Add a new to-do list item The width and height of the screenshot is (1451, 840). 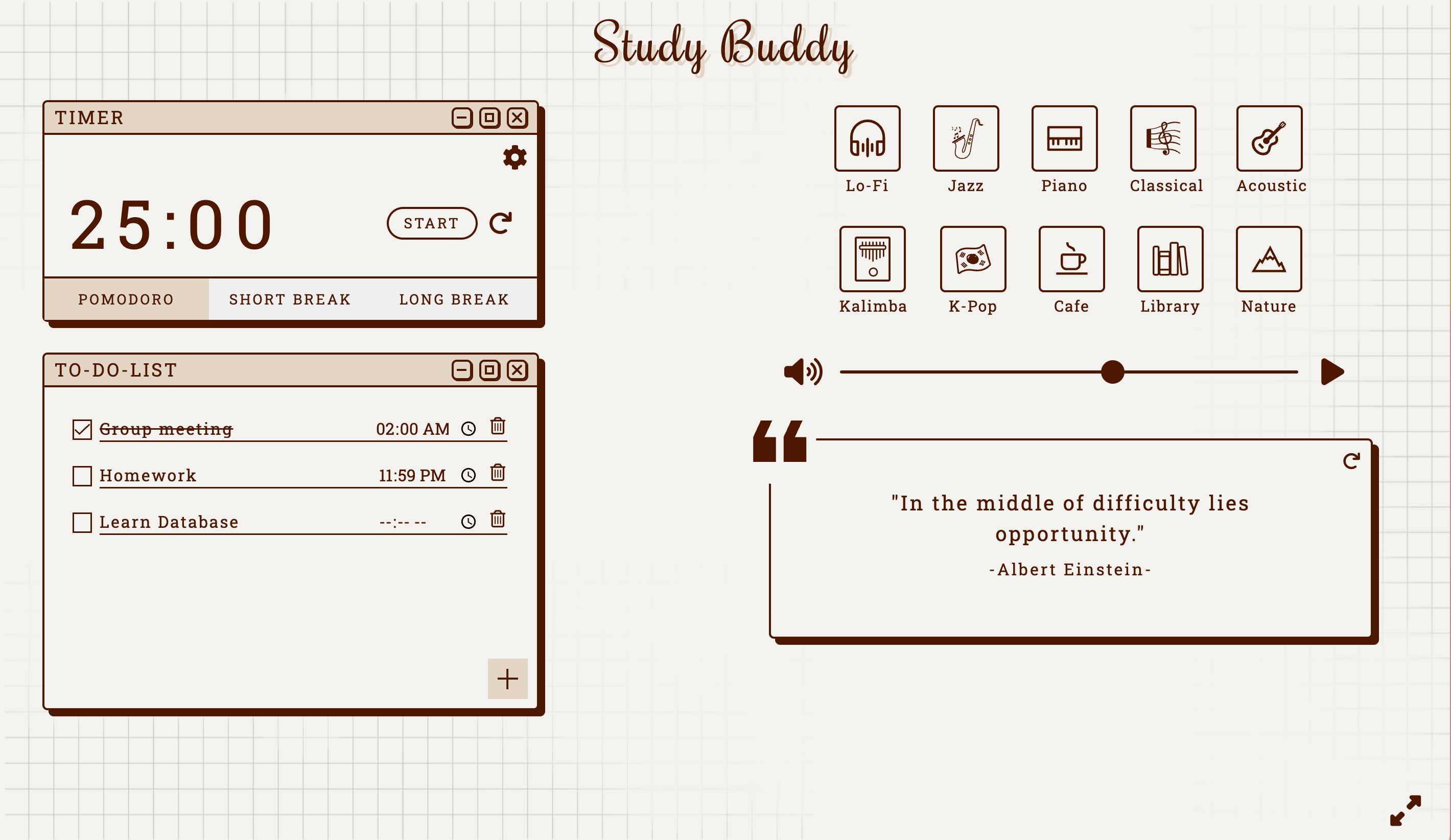[x=506, y=678]
